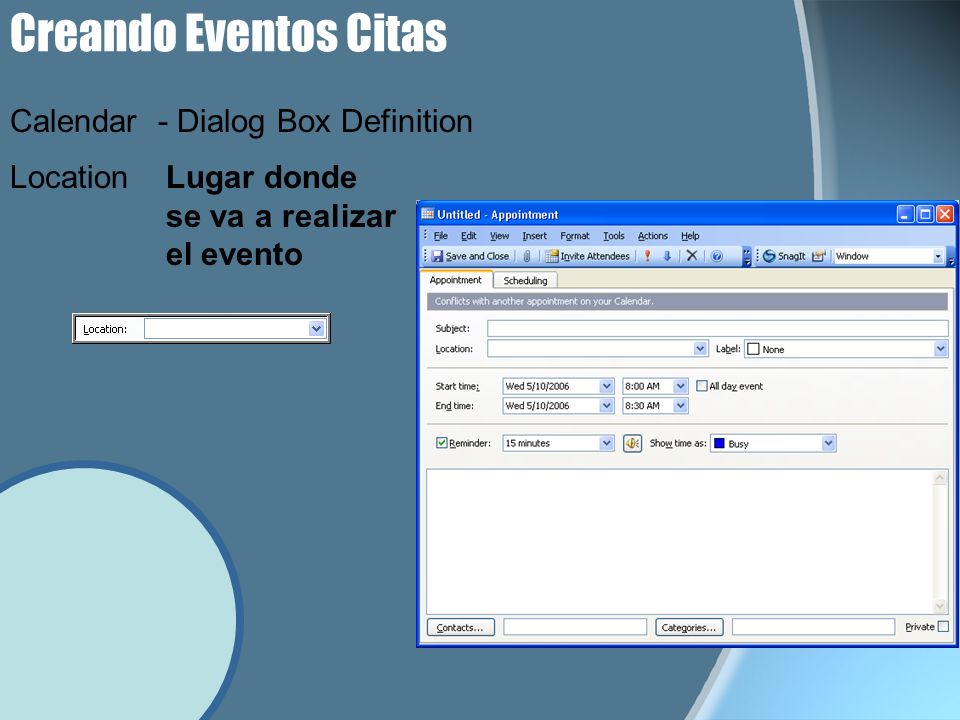Maximize the Untitled Appointment window
The width and height of the screenshot is (960, 720).
tap(925, 214)
